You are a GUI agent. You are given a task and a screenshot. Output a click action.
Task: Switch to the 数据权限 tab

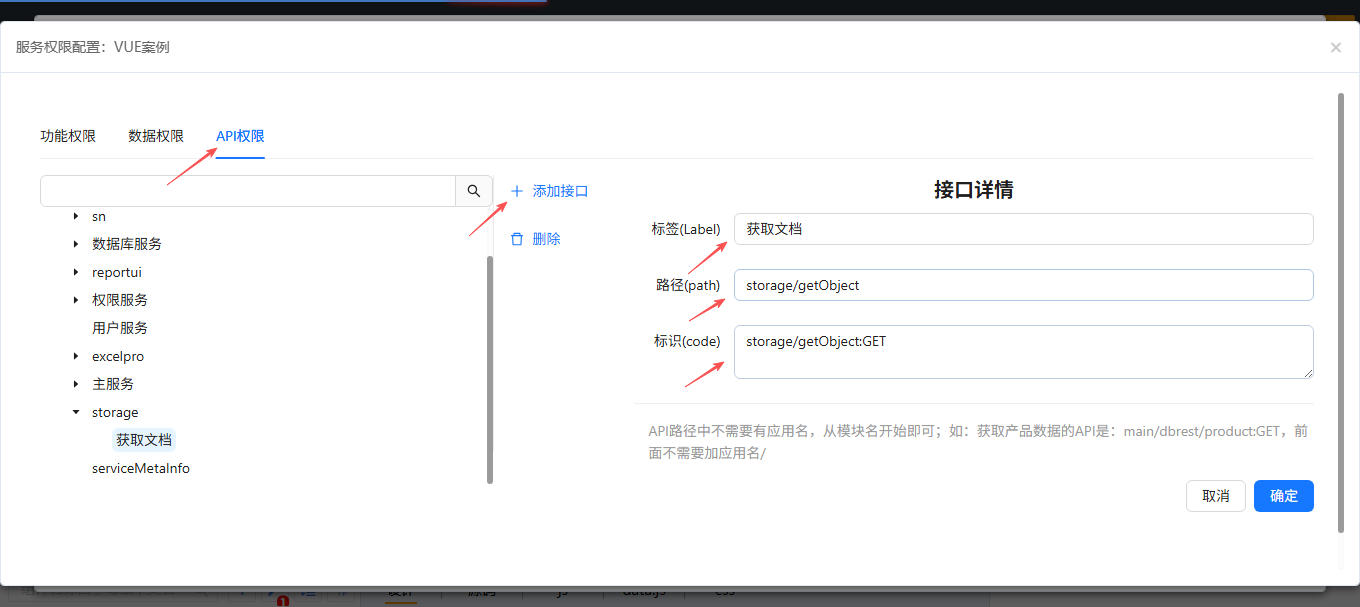pos(156,136)
